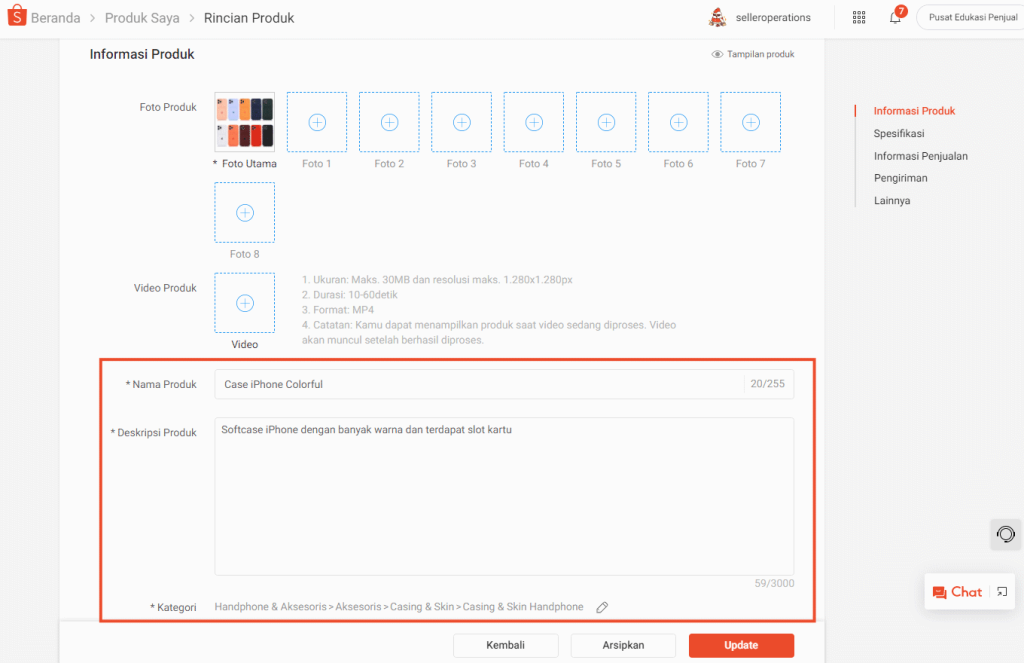Click the Kembali button
The height and width of the screenshot is (663, 1024).
[x=505, y=645]
